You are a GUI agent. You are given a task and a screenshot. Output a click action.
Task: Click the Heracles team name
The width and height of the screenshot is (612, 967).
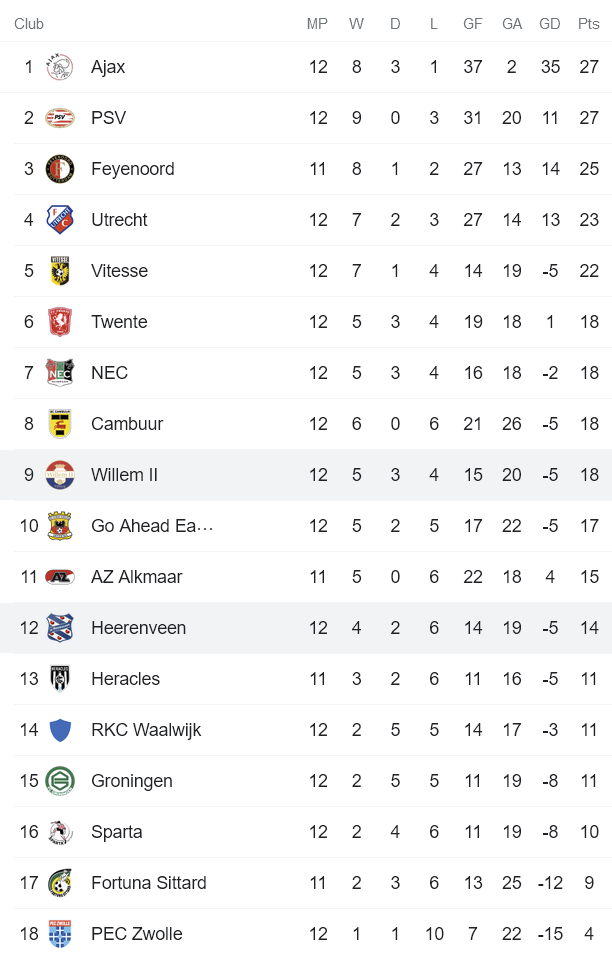(x=125, y=679)
